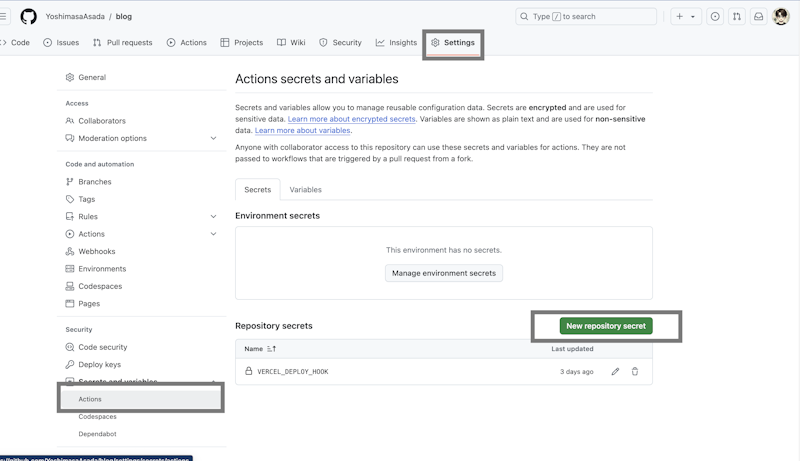Open the create new plus dropdown
Image resolution: width=800 pixels, height=461 pixels.
(685, 16)
